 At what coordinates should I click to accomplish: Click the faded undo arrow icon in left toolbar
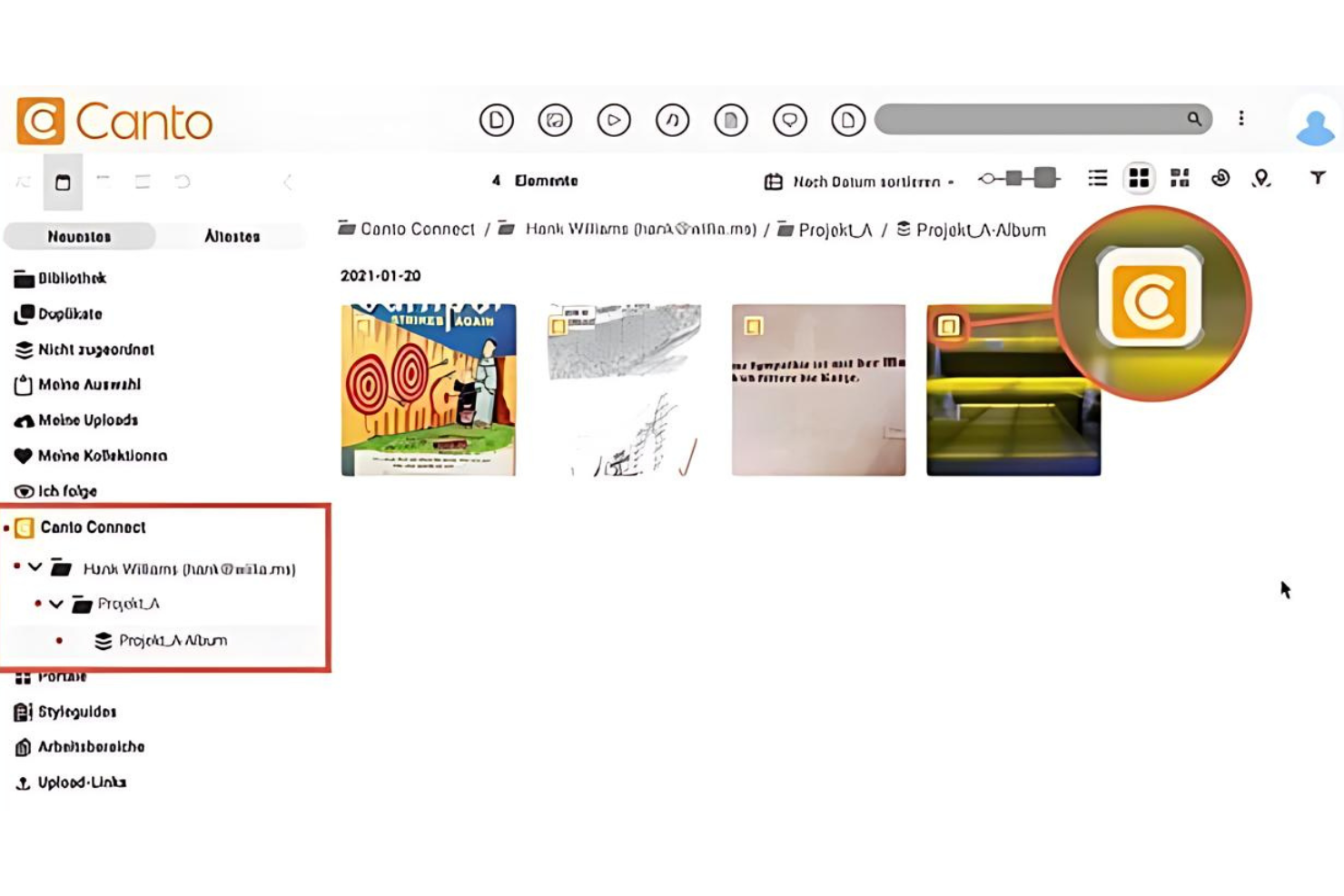point(183,182)
